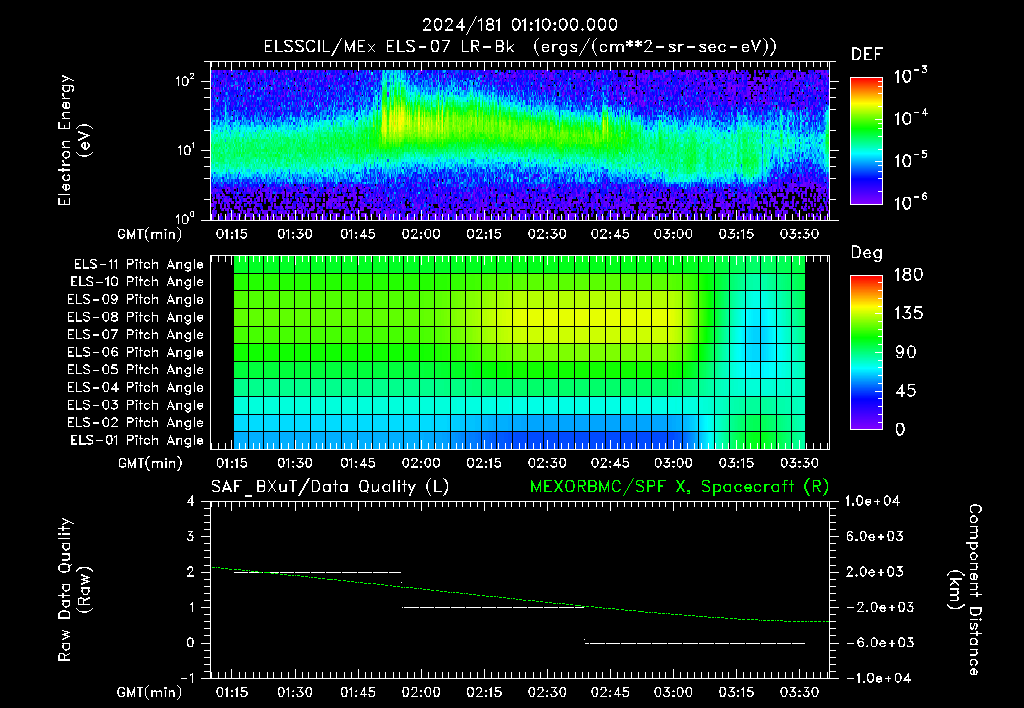
Task: Click the 10^-3 value on DEF scale
Action: pos(910,76)
